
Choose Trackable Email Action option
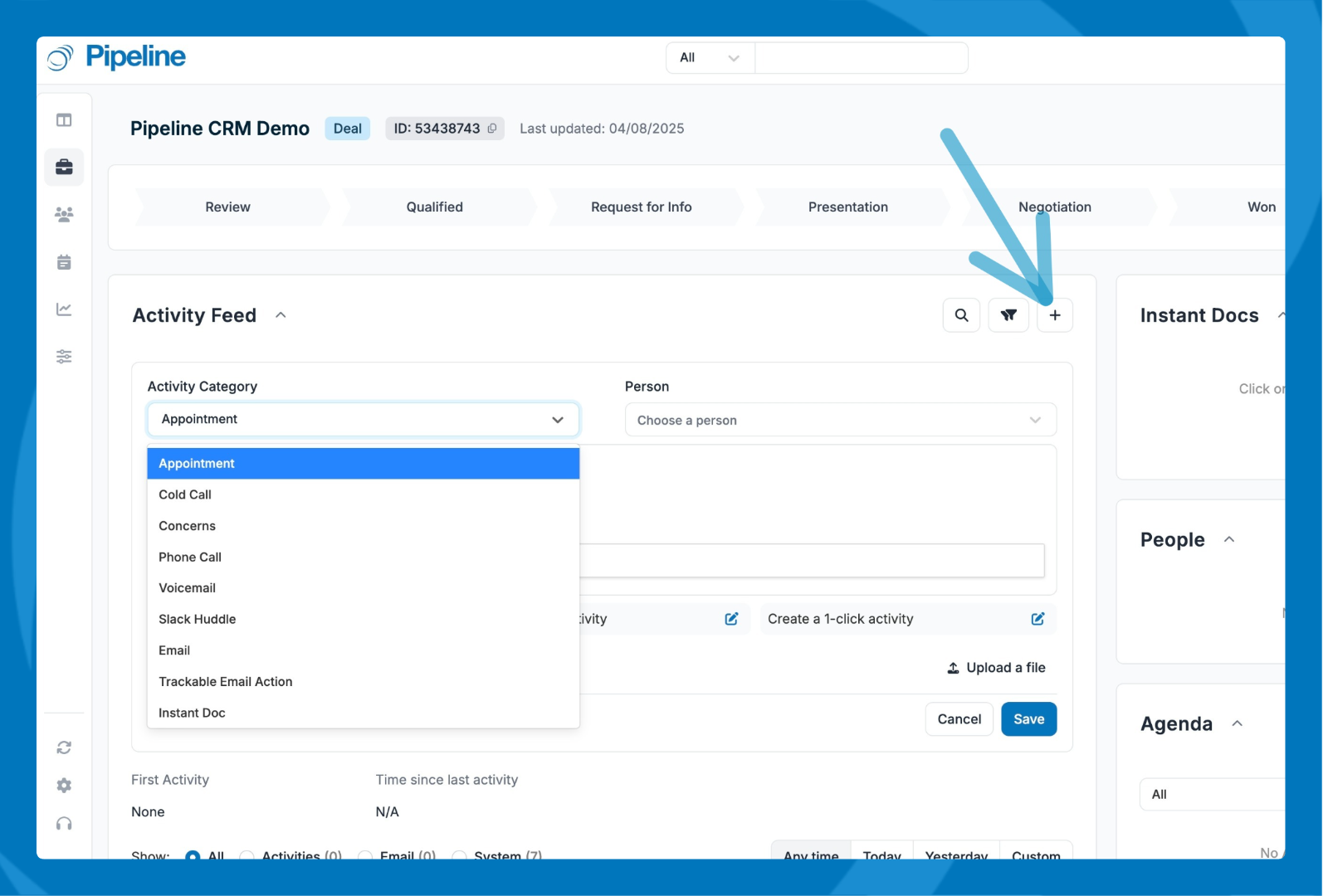pyautogui.click(x=364, y=682)
